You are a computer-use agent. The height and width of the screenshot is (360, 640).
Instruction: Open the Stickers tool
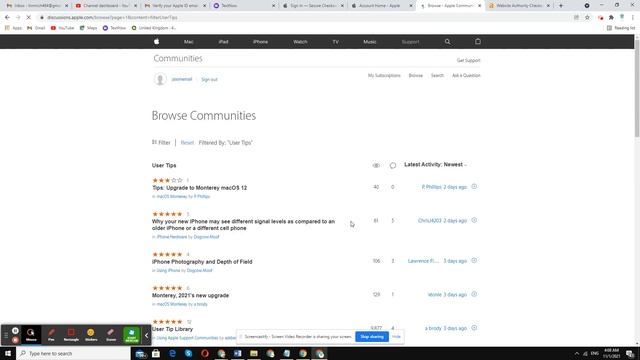[x=91, y=335]
